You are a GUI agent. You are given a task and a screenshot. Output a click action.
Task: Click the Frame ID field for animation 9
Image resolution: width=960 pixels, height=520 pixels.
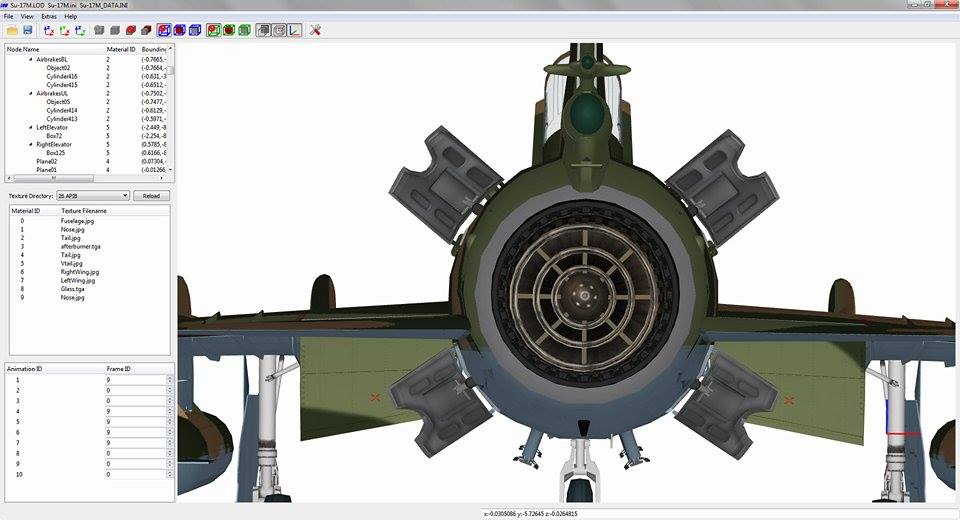136,464
